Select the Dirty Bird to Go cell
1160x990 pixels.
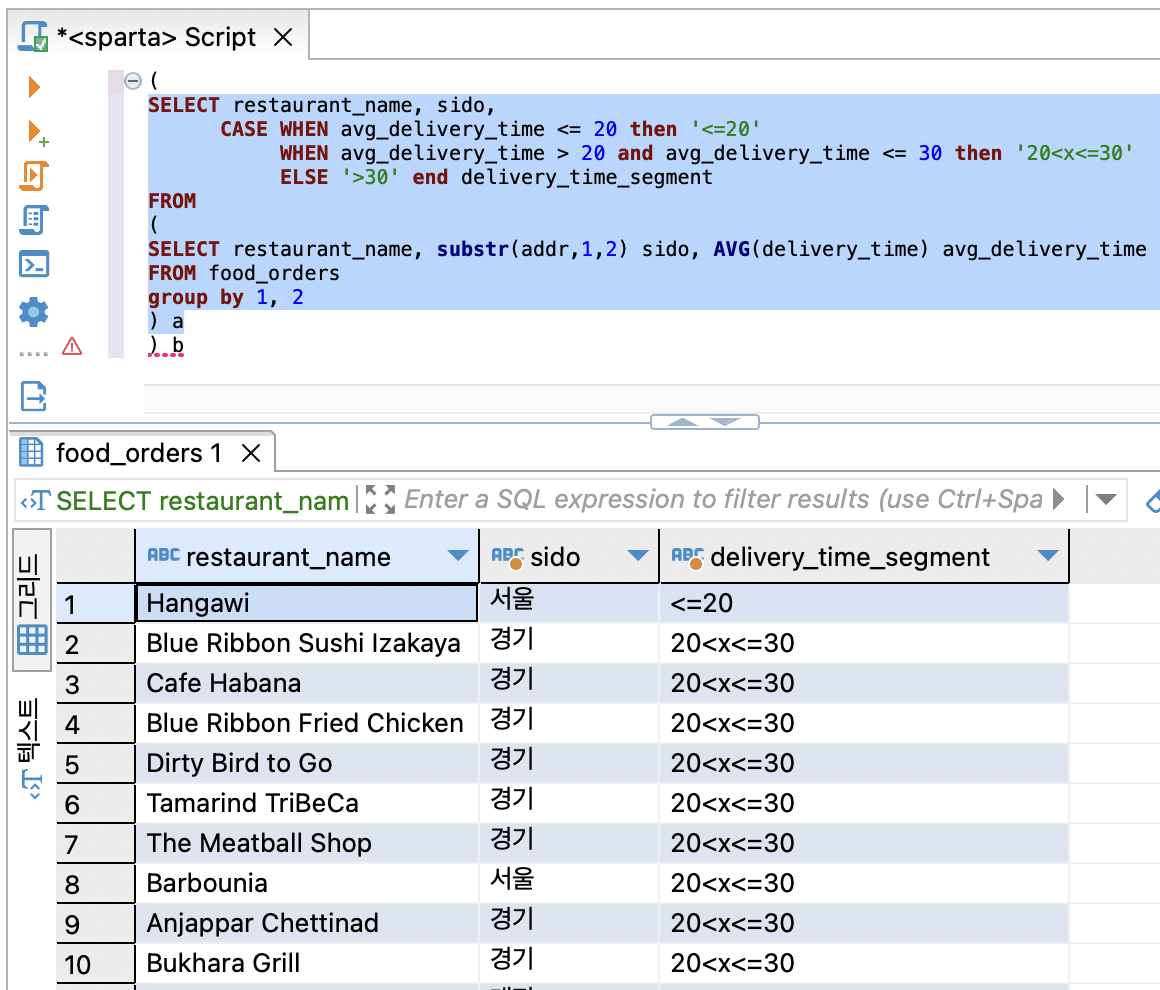pyautogui.click(x=307, y=763)
